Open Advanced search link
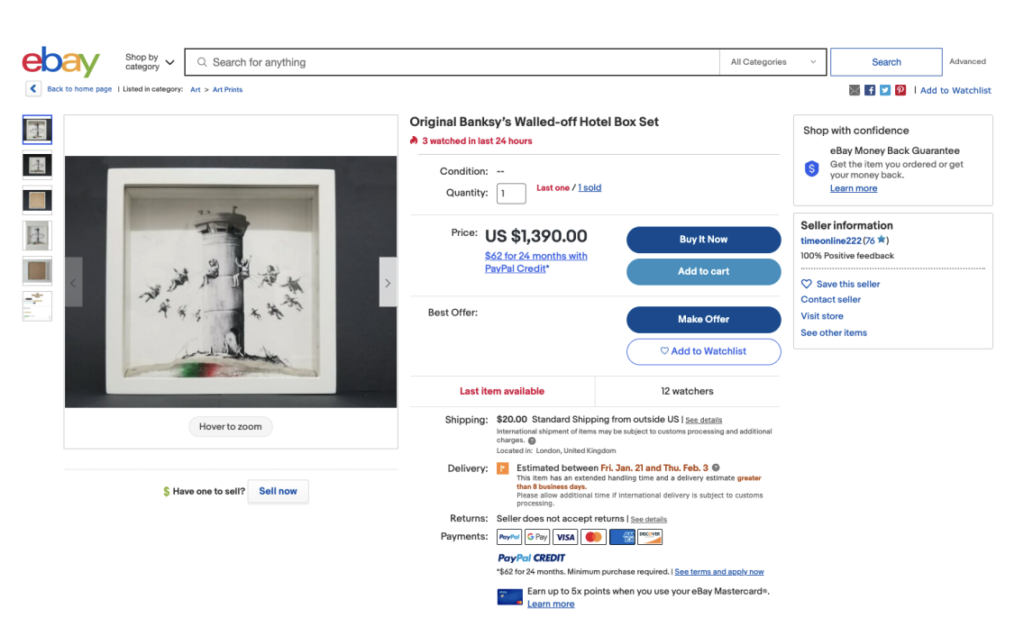The height and width of the screenshot is (636, 1024). pos(967,62)
